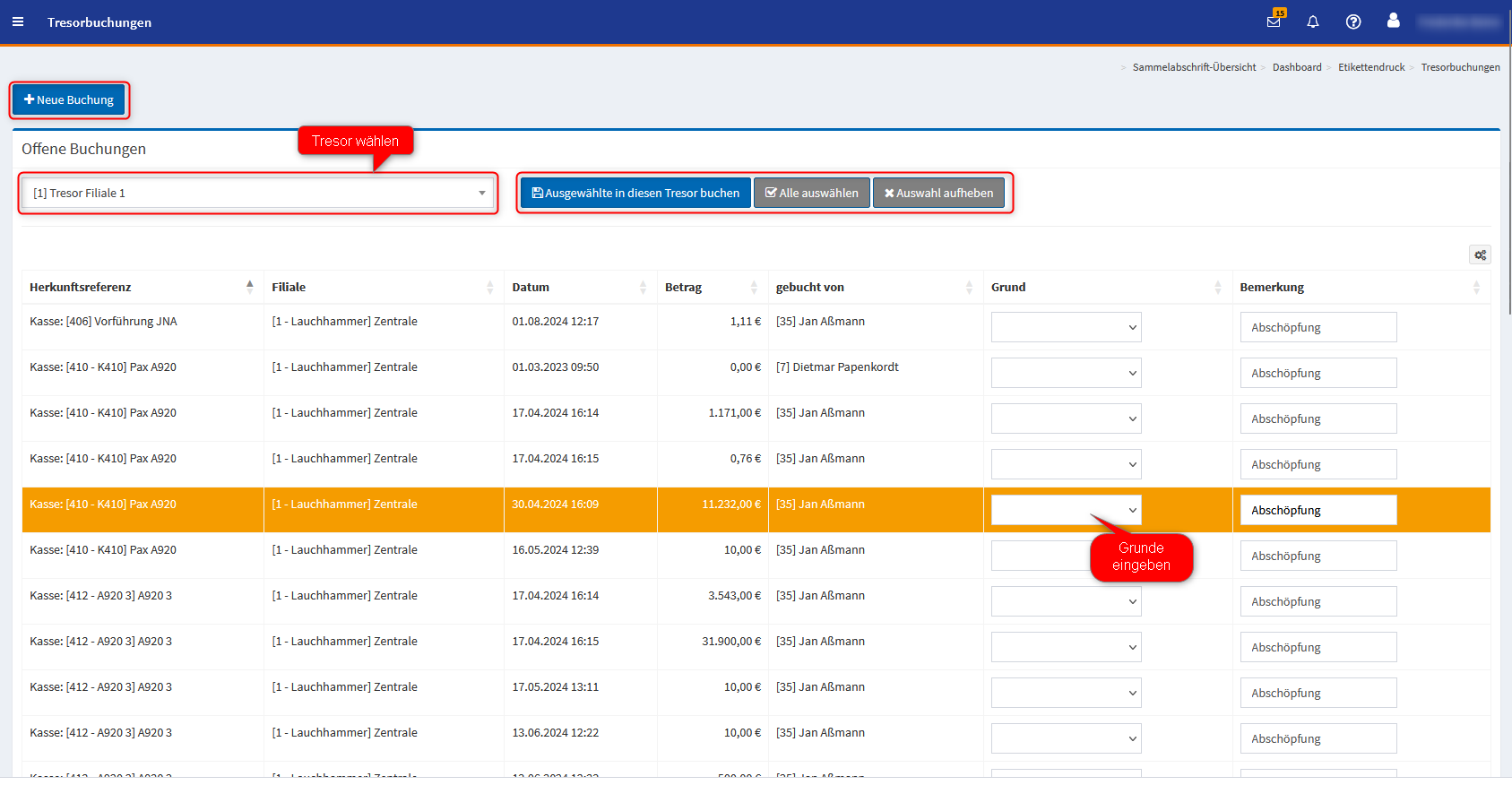The width and height of the screenshot is (1512, 785).
Task: Click Alle auswählen to select all
Action: 811,193
